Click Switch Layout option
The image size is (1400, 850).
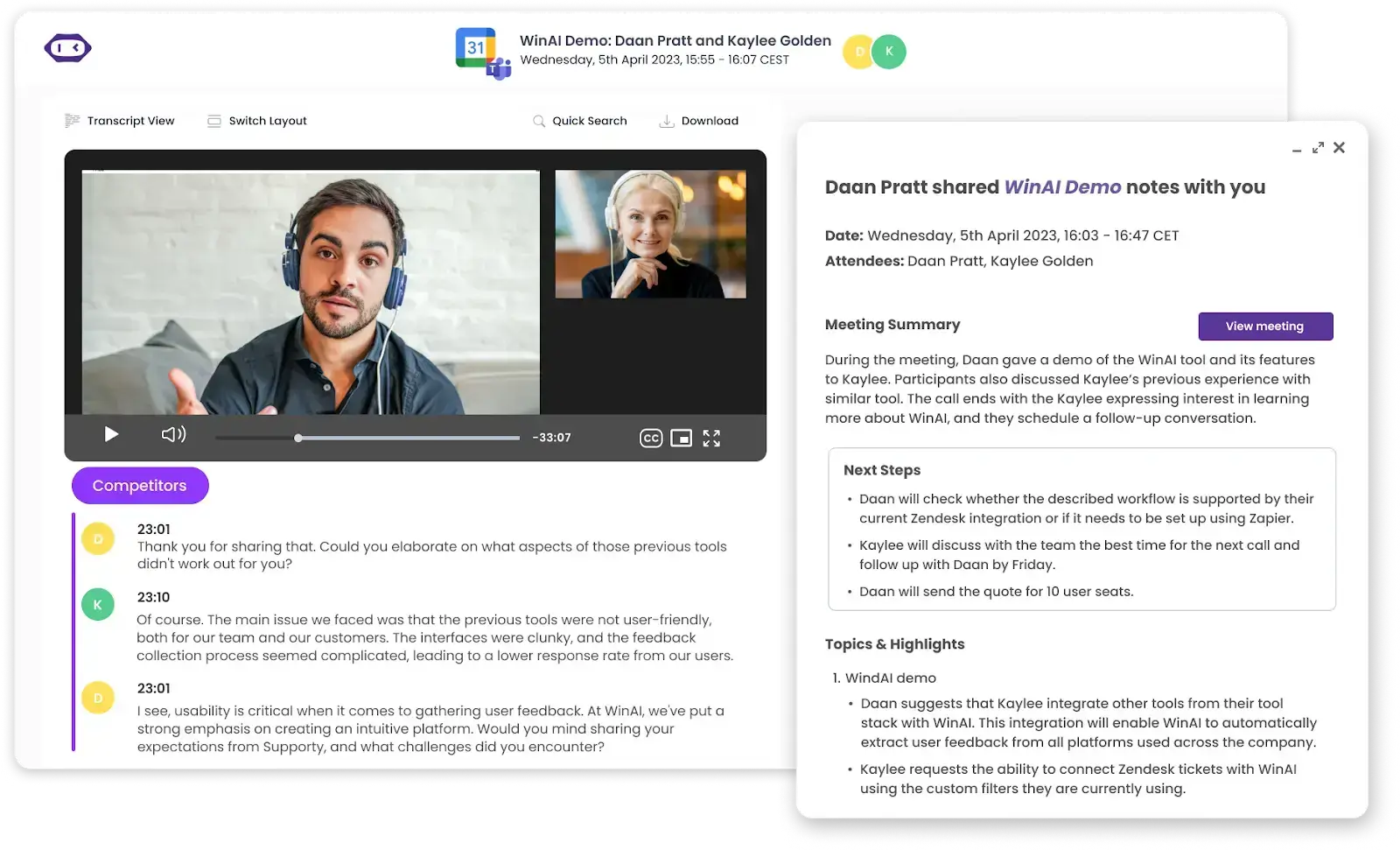[x=257, y=121]
